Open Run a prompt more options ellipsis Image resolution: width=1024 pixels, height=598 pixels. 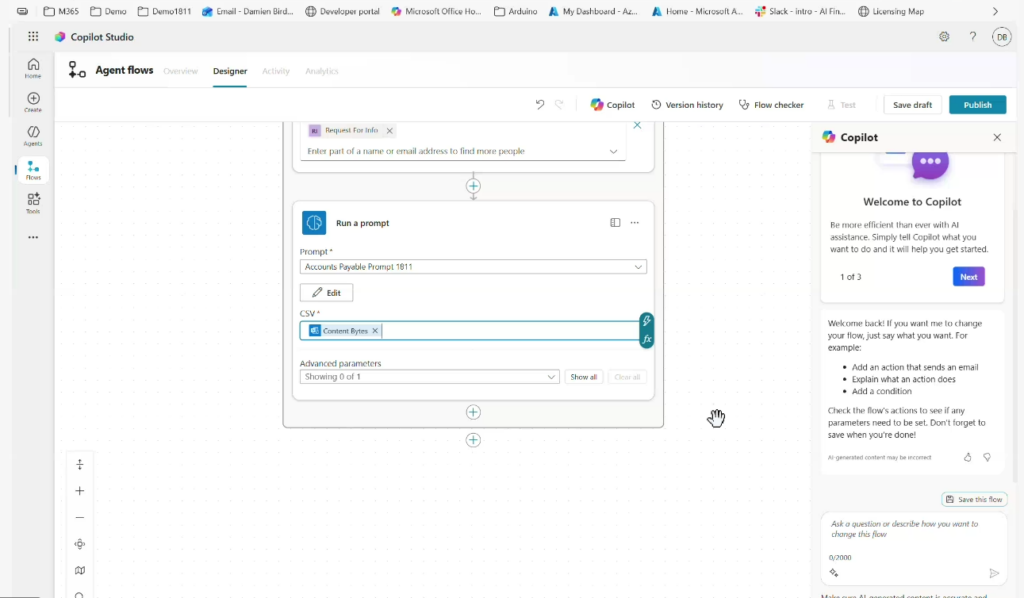(x=634, y=223)
